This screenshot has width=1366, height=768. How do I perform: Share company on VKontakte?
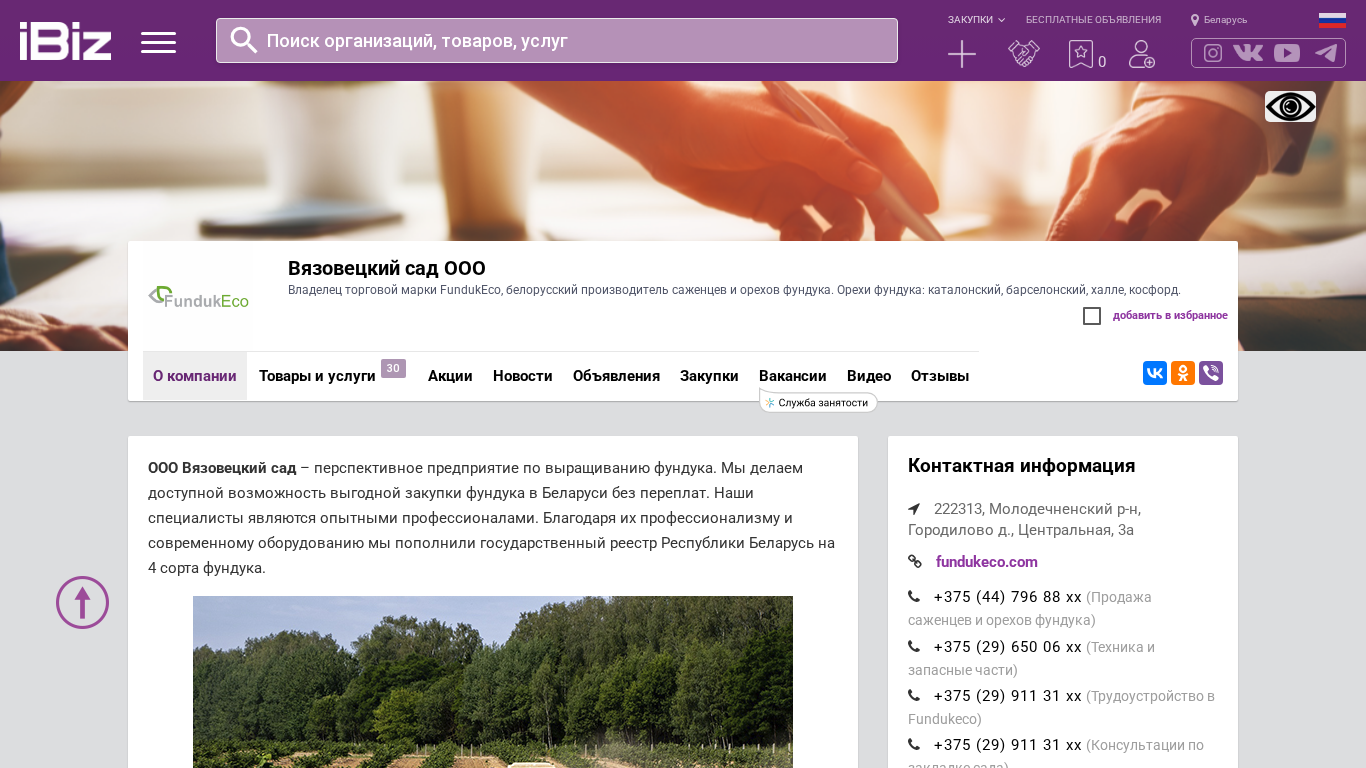[x=1155, y=373]
